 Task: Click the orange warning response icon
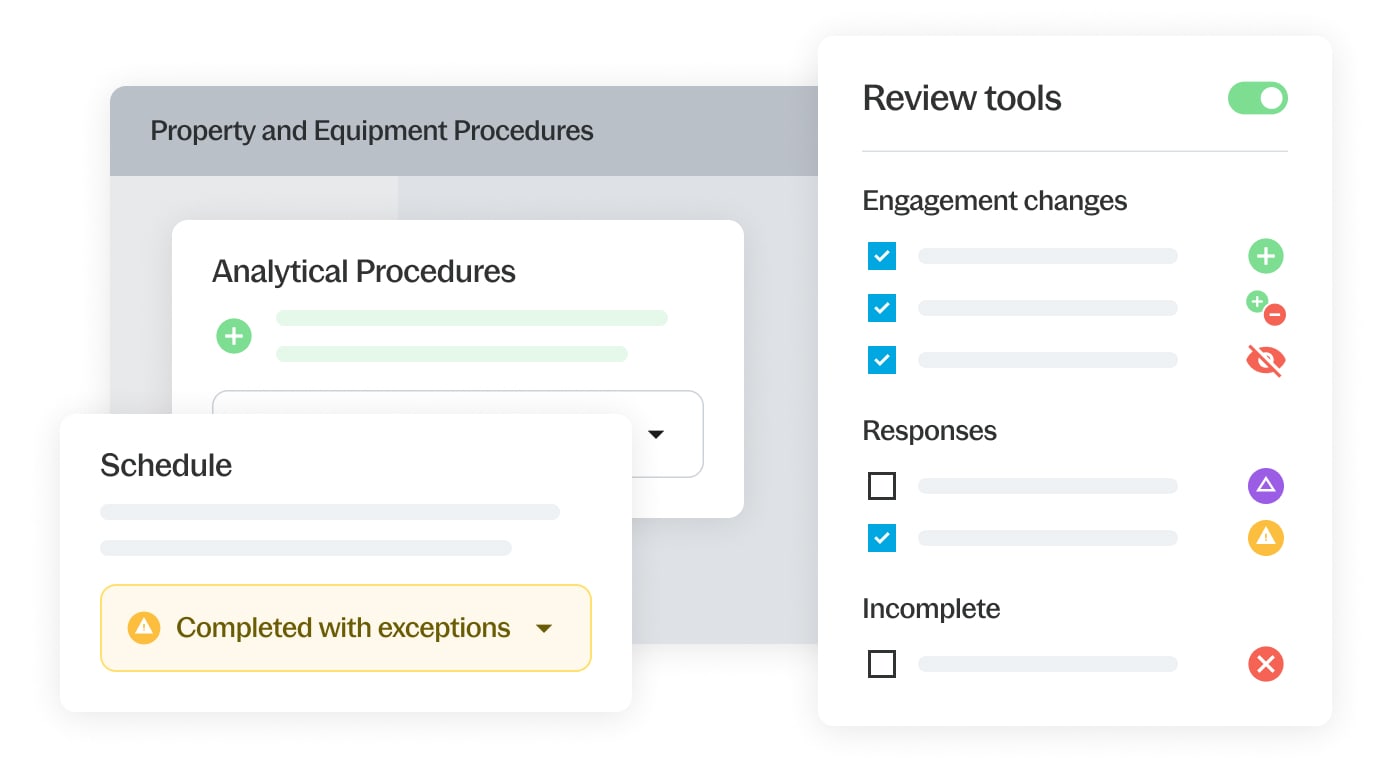(x=1265, y=537)
